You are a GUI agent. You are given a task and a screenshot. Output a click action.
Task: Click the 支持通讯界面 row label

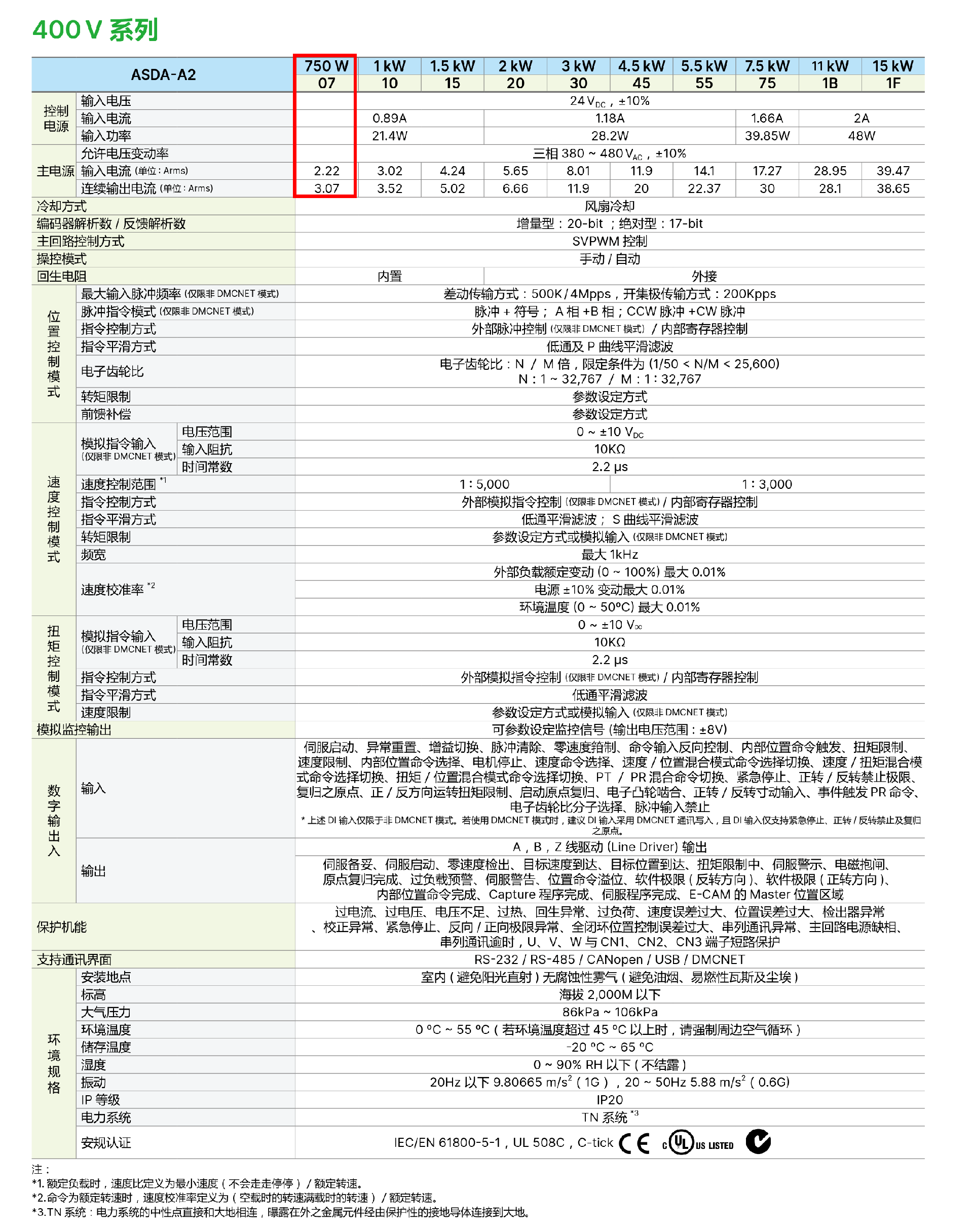tap(74, 960)
